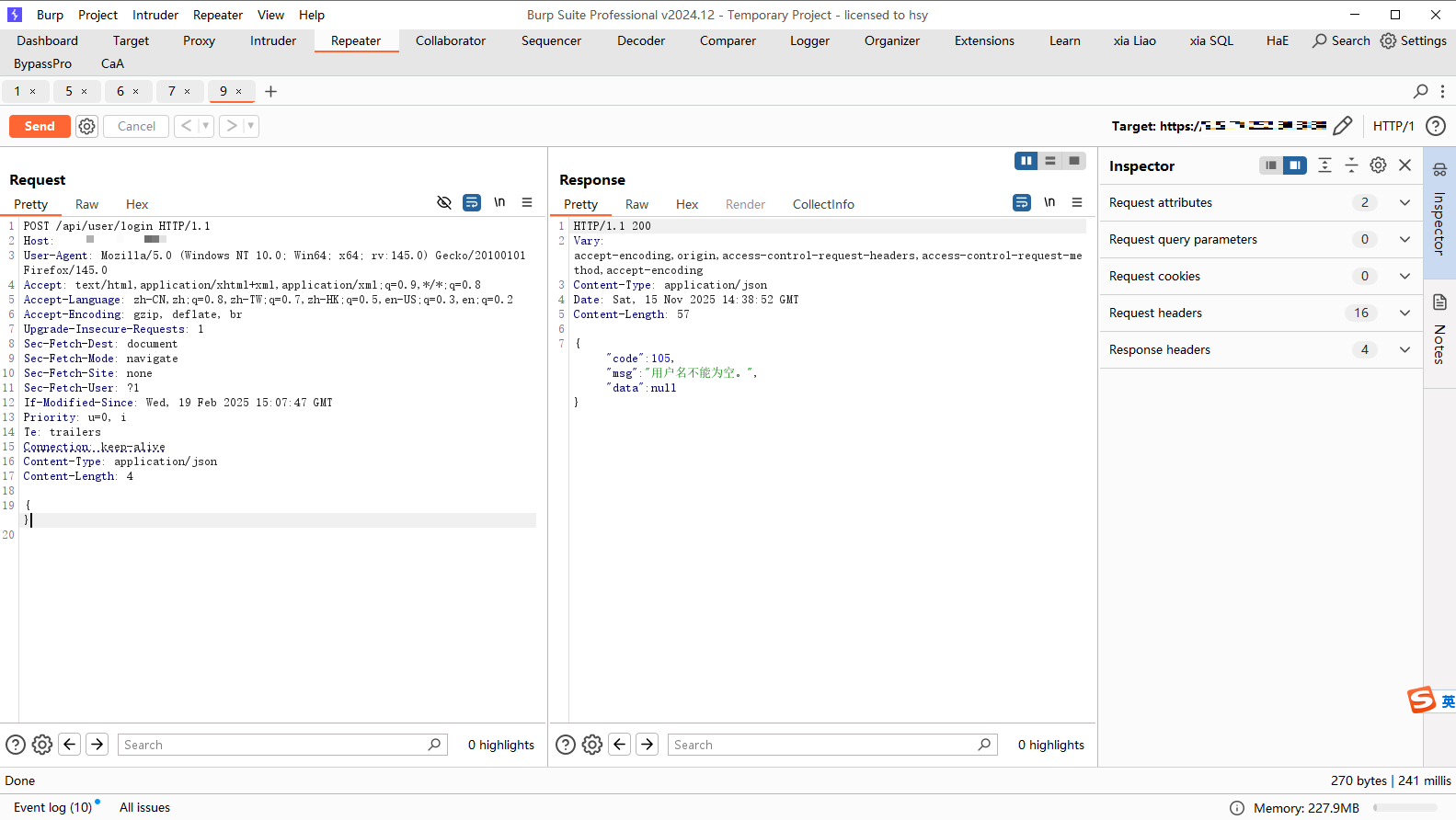
Task: Switch to side-by-side request/response layout
Action: [1026, 161]
